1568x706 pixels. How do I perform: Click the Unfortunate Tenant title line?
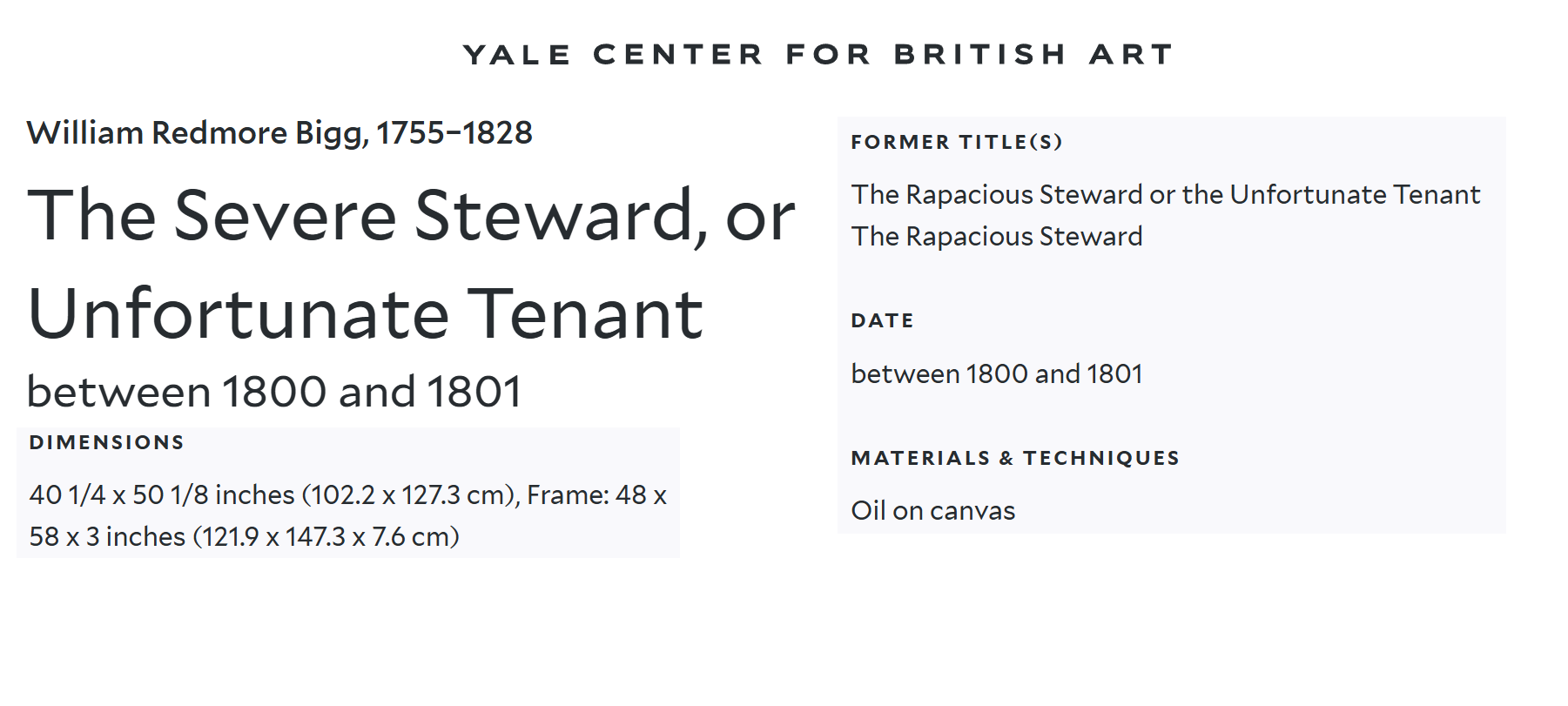pos(365,314)
